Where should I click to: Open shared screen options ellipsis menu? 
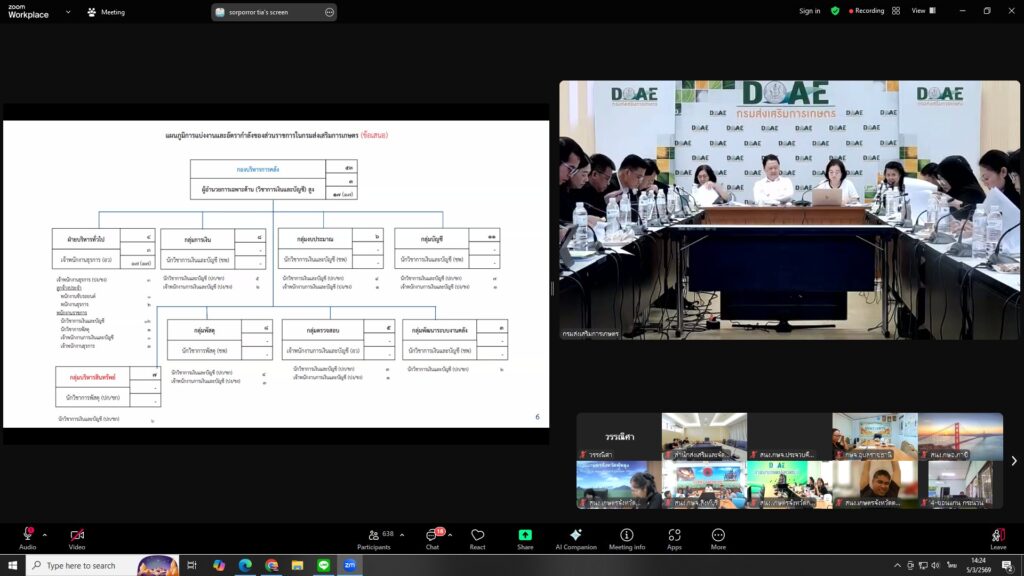click(x=330, y=12)
